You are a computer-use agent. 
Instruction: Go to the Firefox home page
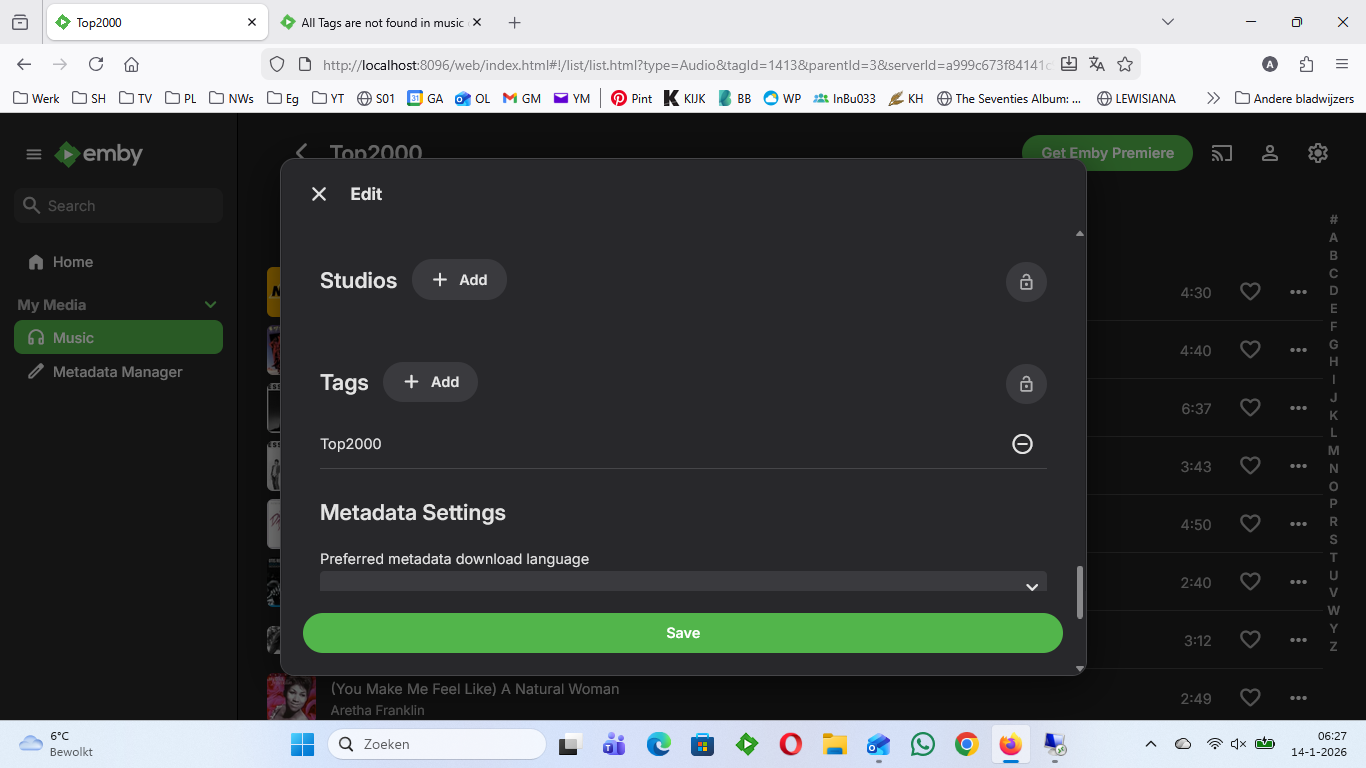pyautogui.click(x=131, y=64)
